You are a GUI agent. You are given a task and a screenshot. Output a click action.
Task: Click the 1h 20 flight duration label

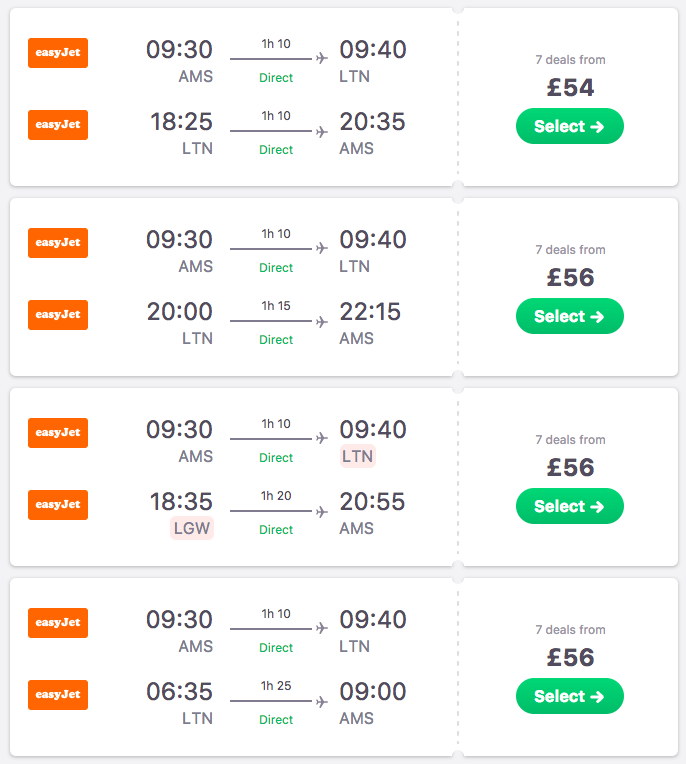pyautogui.click(x=276, y=496)
